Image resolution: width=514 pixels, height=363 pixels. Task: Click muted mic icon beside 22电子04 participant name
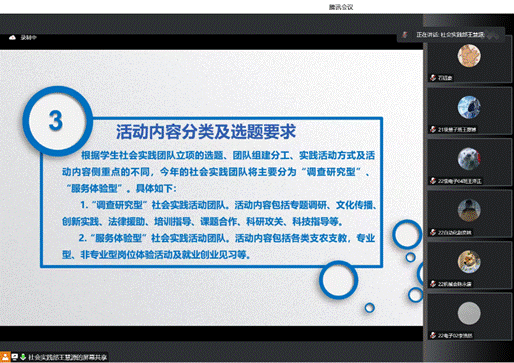(433, 181)
